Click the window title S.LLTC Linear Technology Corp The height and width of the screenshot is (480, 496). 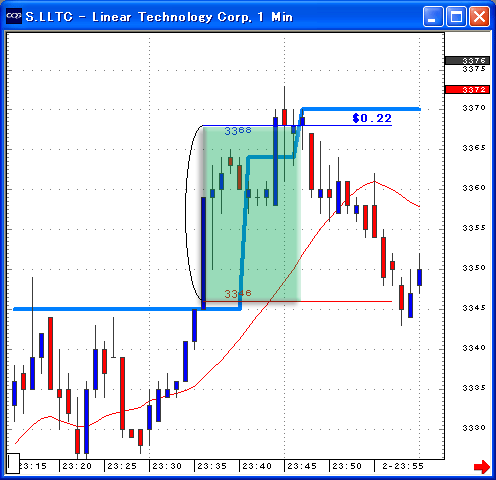tap(159, 17)
